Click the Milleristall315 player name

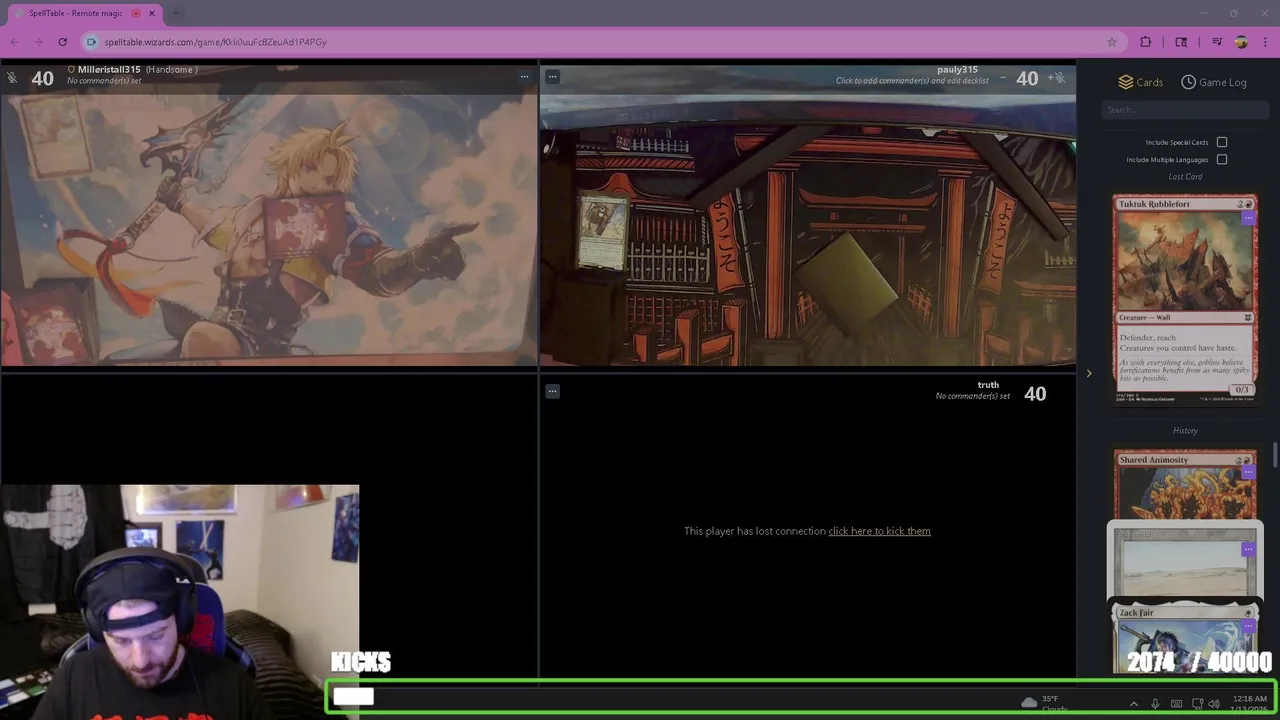tap(109, 70)
